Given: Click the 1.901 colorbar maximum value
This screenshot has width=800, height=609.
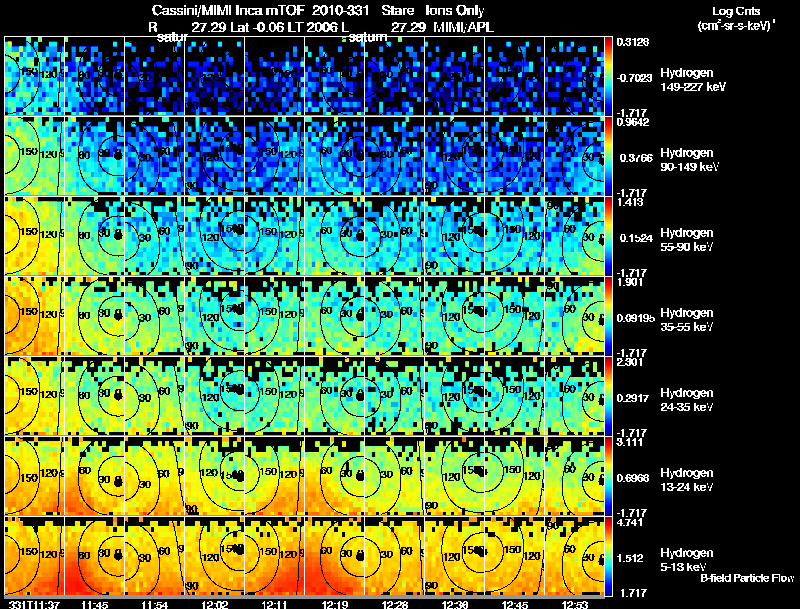Looking at the screenshot, I should (x=630, y=282).
